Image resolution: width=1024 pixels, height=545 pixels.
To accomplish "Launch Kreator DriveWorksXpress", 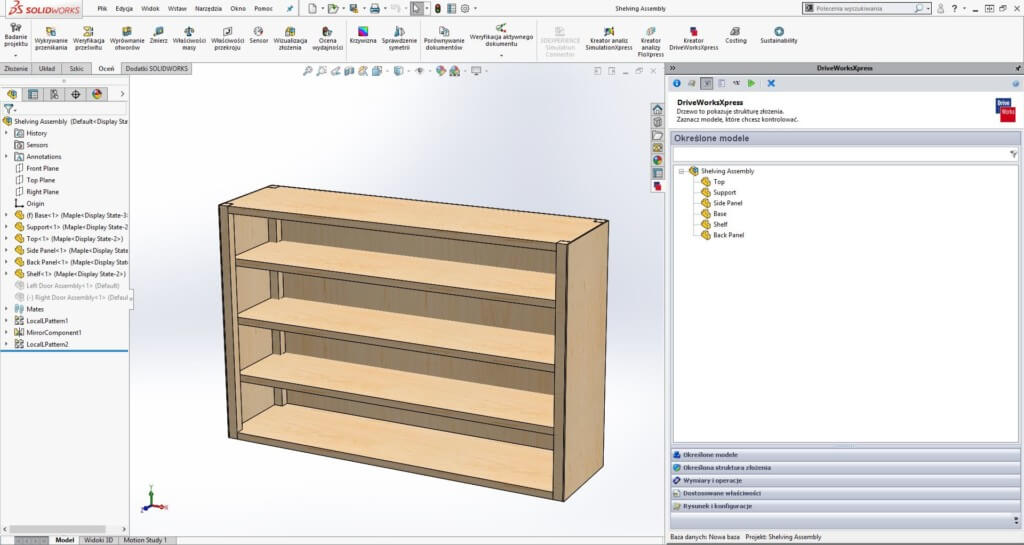I will pyautogui.click(x=694, y=39).
